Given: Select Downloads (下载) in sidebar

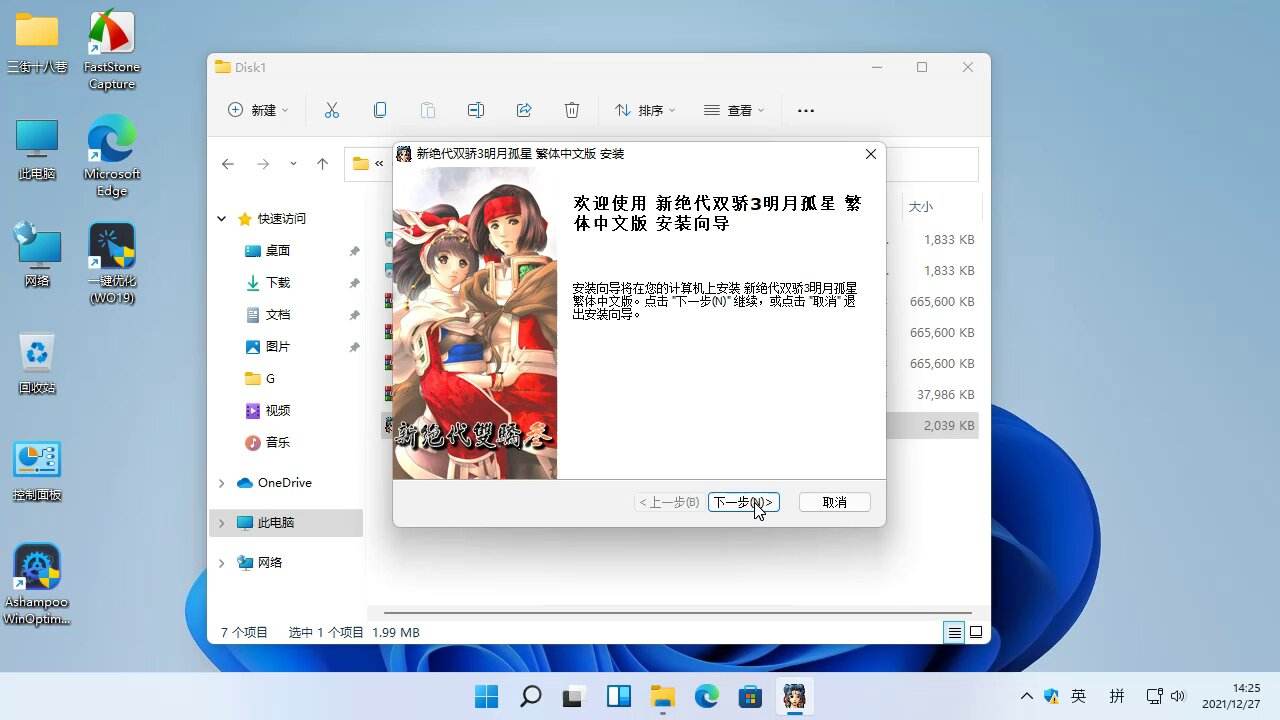Looking at the screenshot, I should pyautogui.click(x=278, y=283).
